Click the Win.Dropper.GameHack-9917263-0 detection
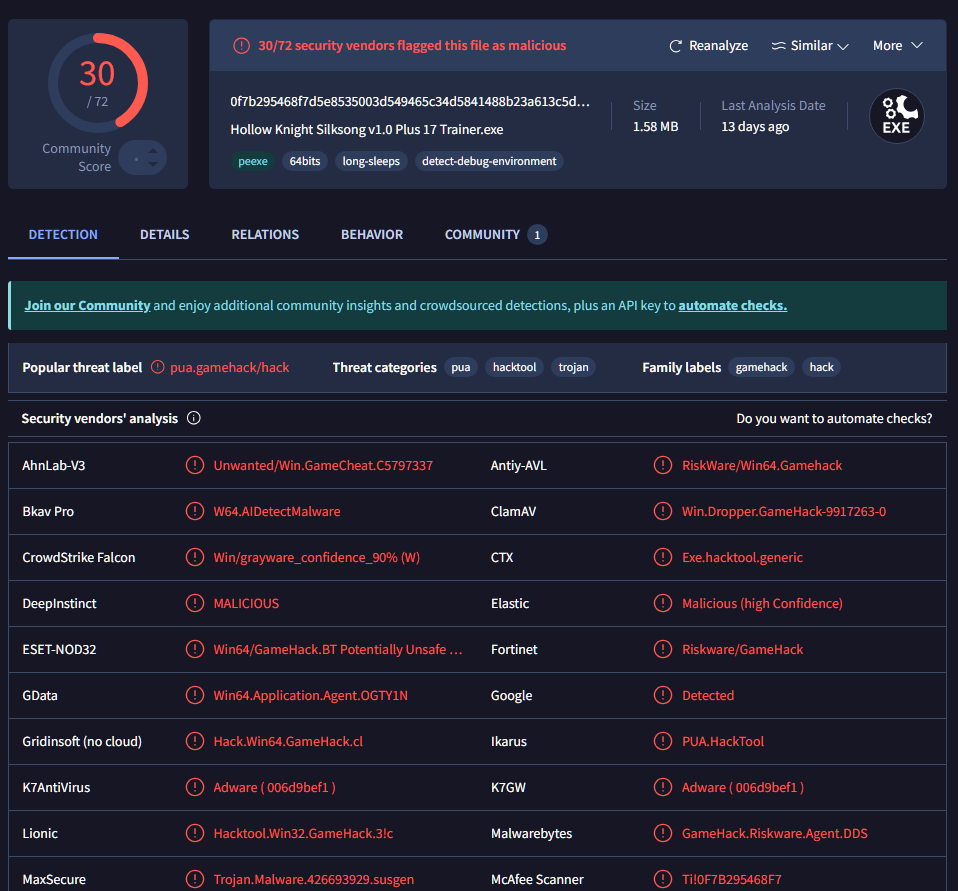 pos(784,512)
